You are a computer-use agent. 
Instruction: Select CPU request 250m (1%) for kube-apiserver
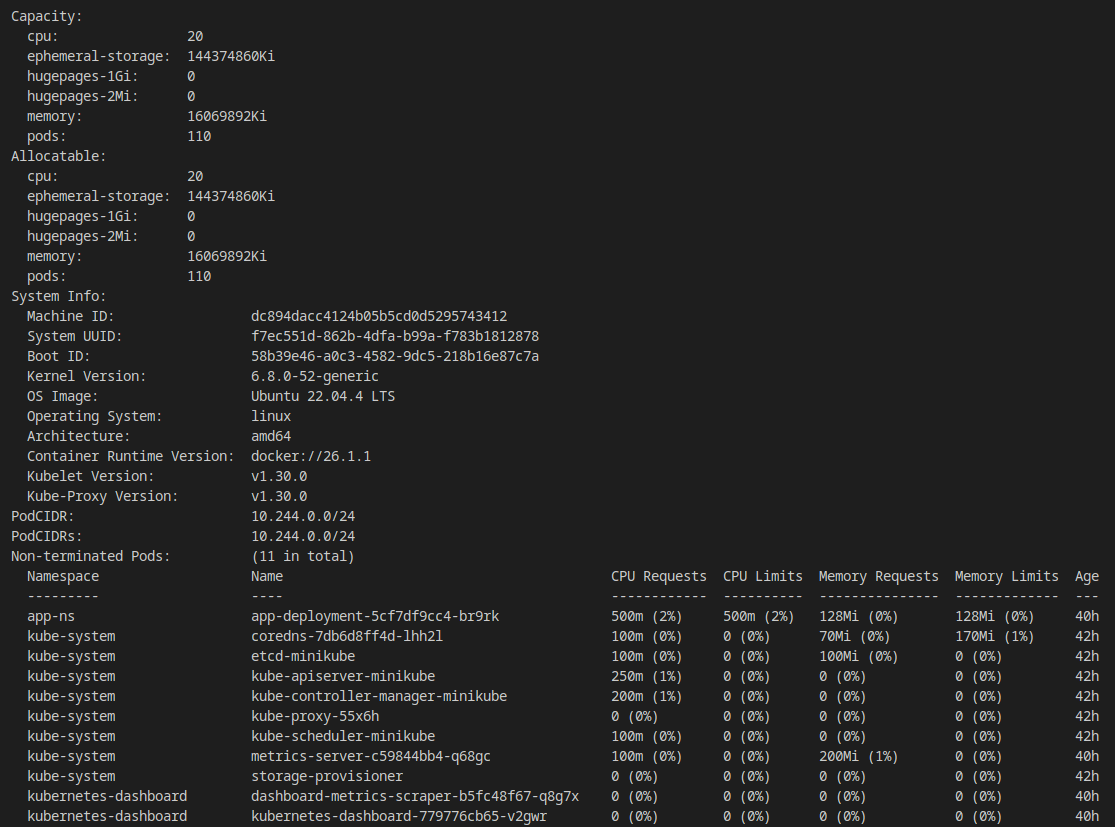646,676
